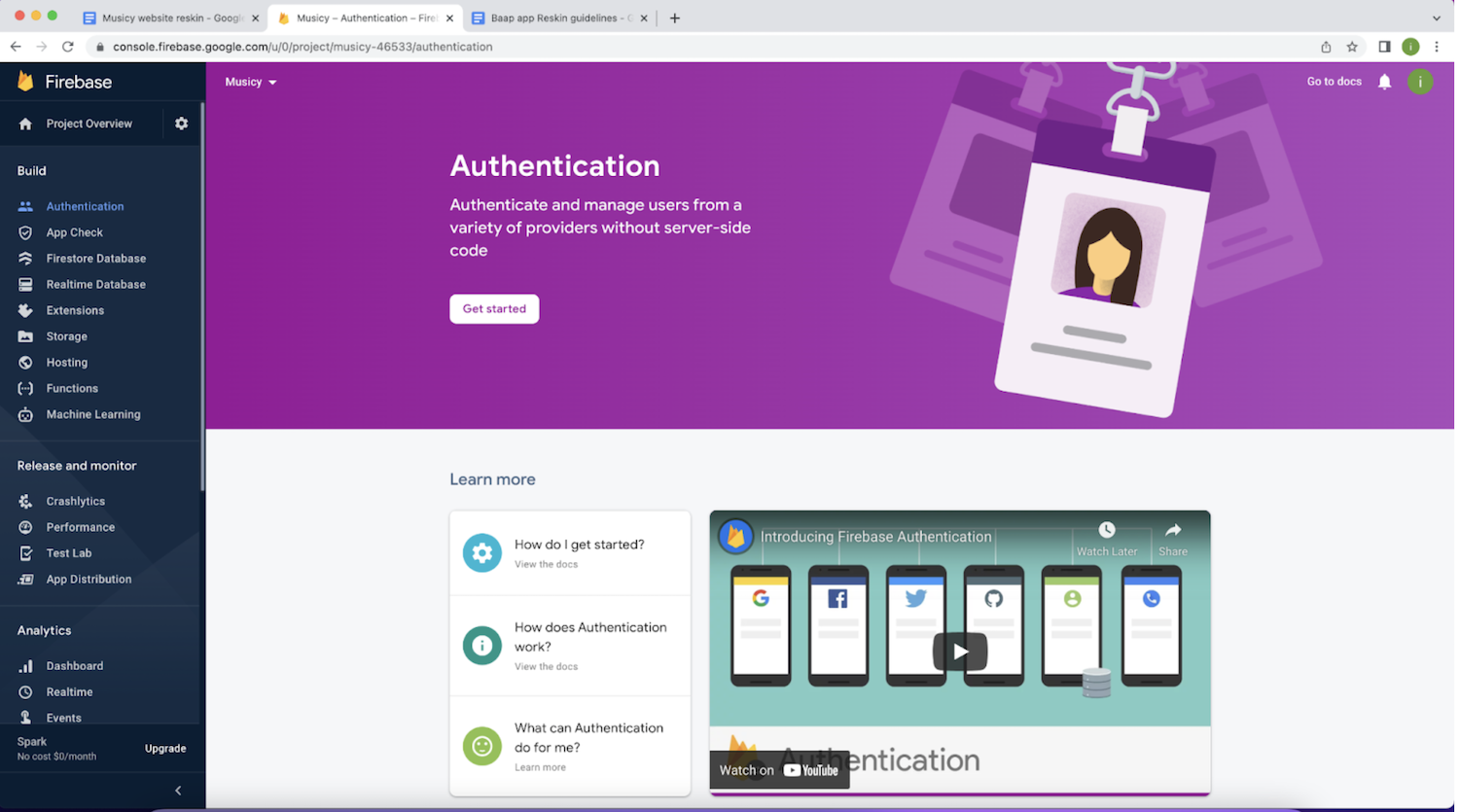The width and height of the screenshot is (1459, 812).
Task: Click Go to docs link
Action: (x=1334, y=82)
